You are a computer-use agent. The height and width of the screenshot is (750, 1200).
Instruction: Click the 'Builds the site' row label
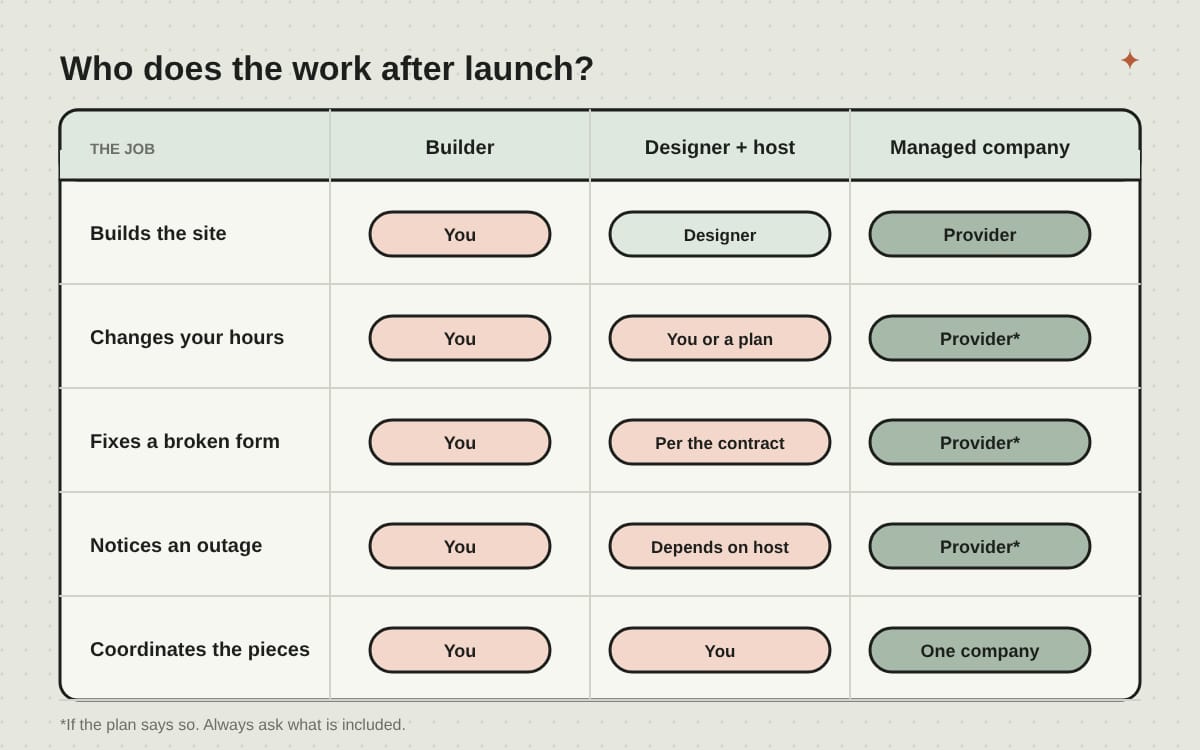coord(158,233)
